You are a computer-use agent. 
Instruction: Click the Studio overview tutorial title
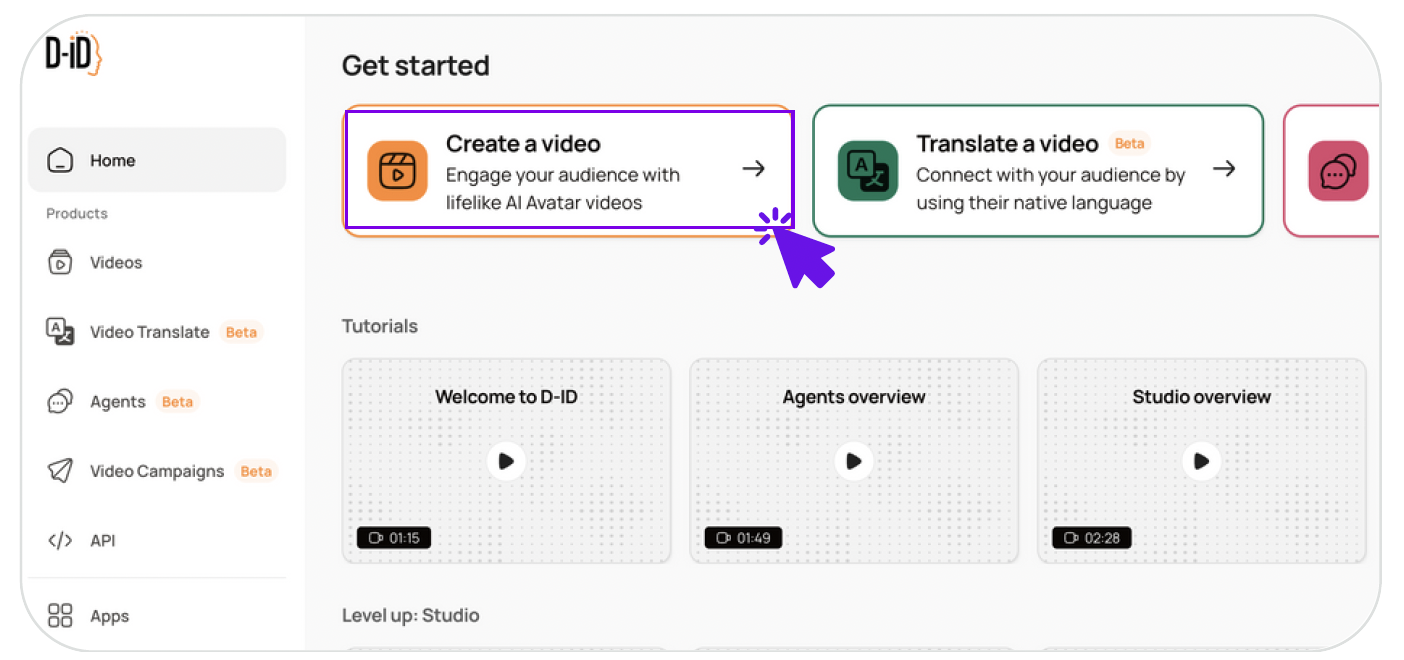[1202, 397]
